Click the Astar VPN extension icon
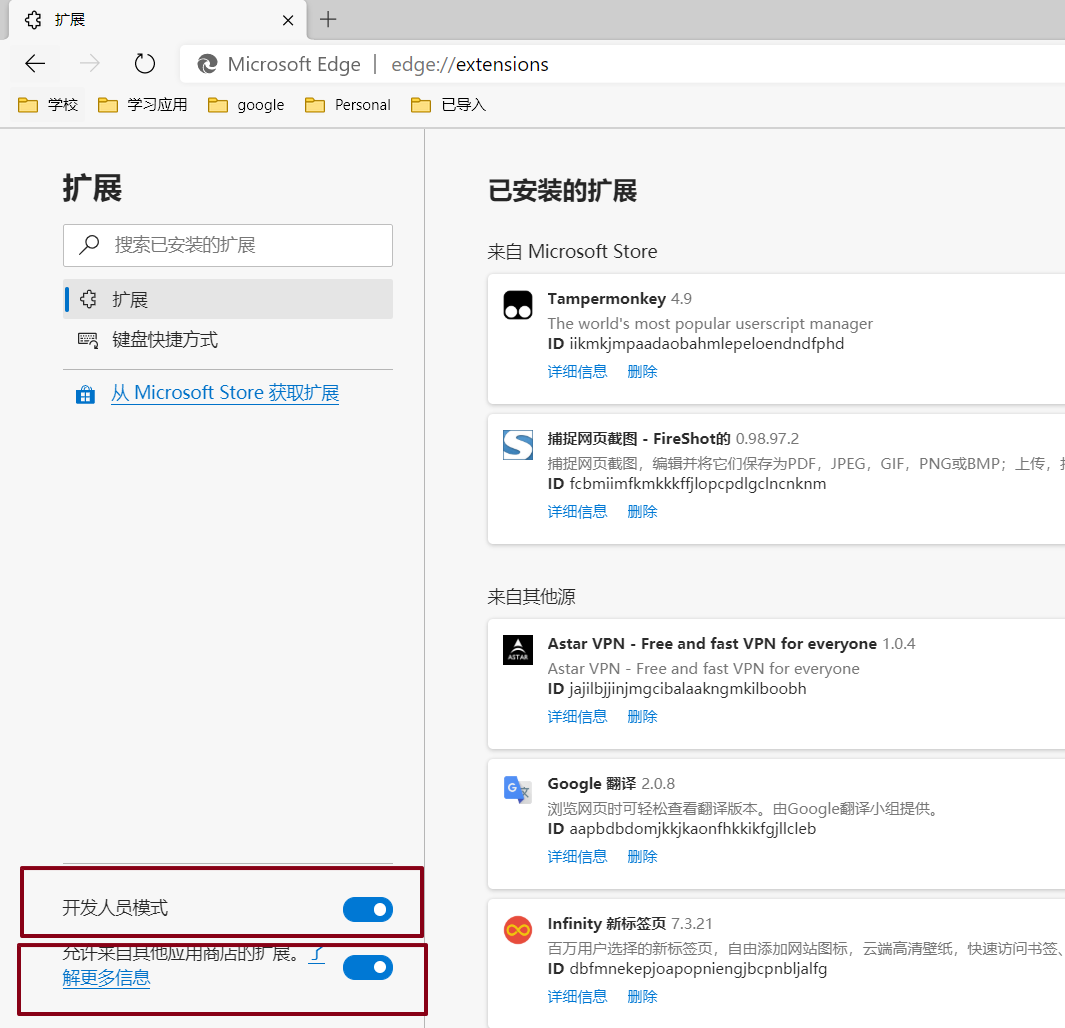 tap(517, 650)
